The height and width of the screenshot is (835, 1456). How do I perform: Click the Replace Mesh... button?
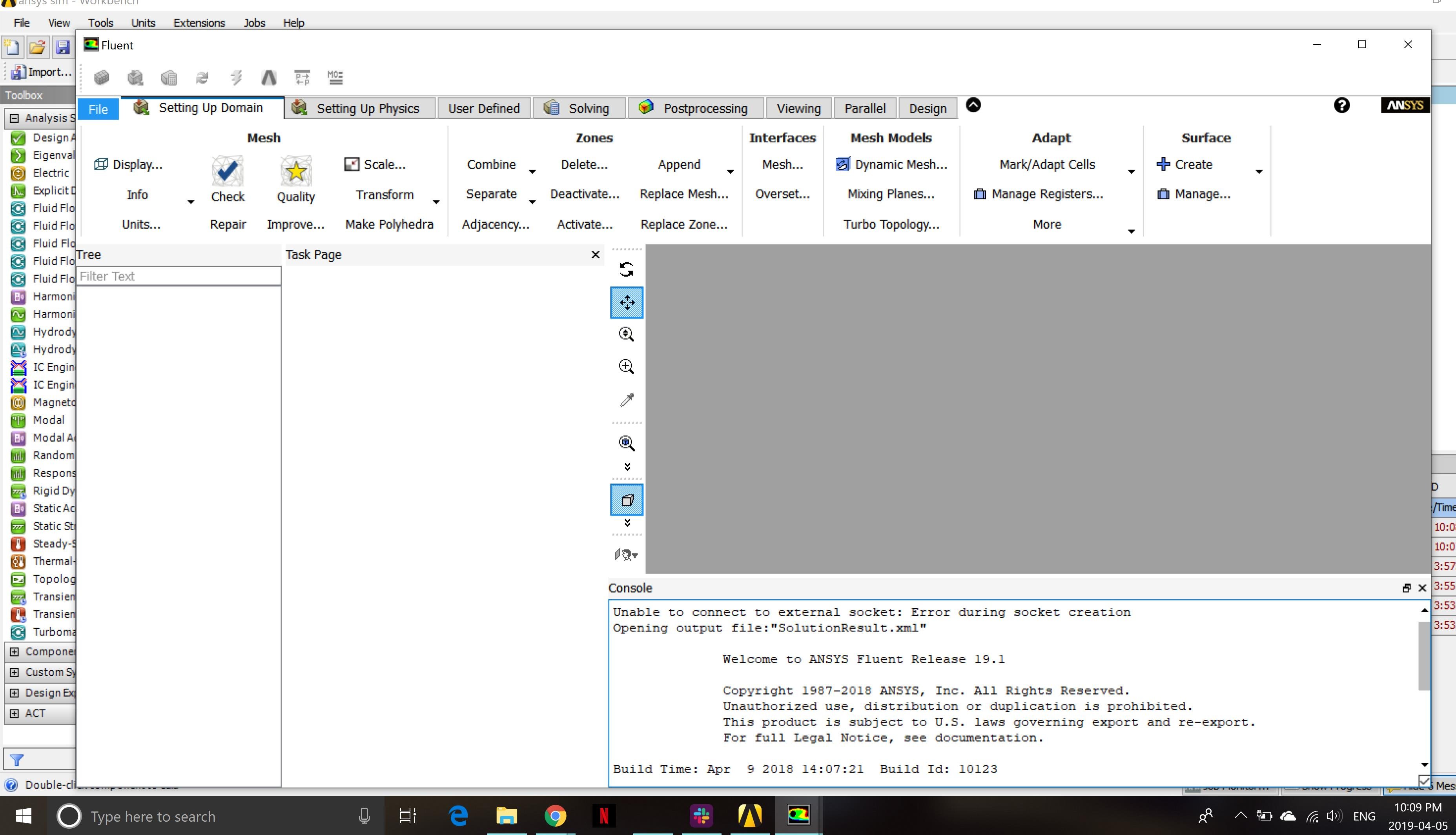click(684, 195)
